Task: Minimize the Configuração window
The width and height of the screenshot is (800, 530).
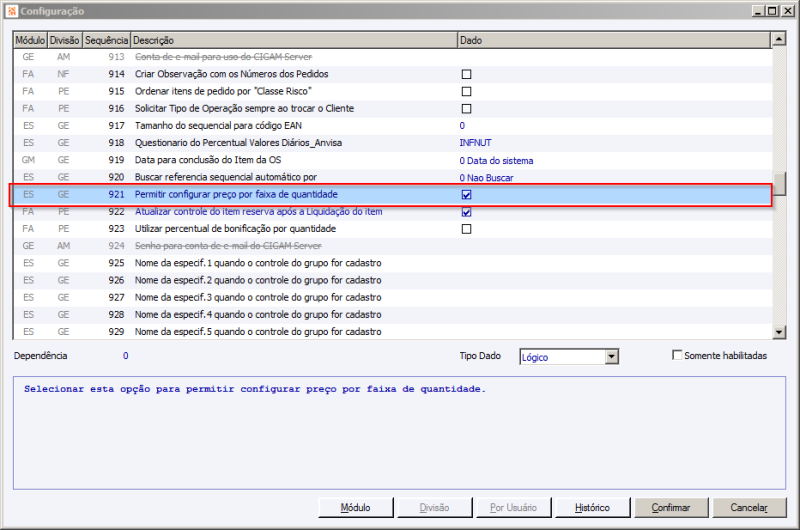Action: (x=758, y=11)
